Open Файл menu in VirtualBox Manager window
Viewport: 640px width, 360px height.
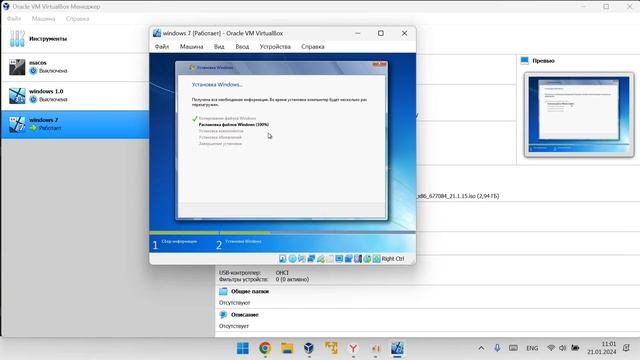[x=14, y=19]
